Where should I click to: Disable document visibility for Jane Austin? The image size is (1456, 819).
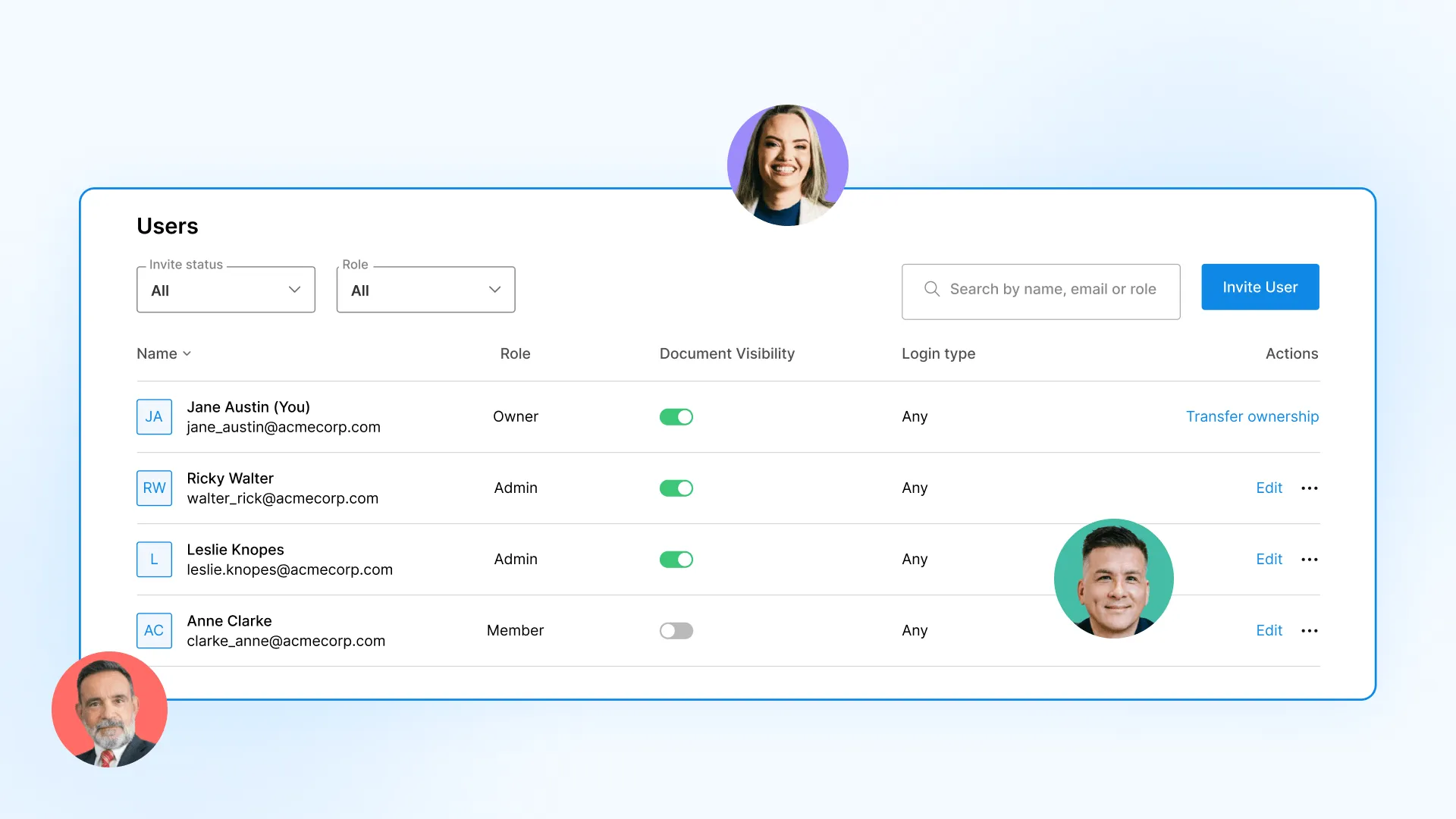coord(676,416)
